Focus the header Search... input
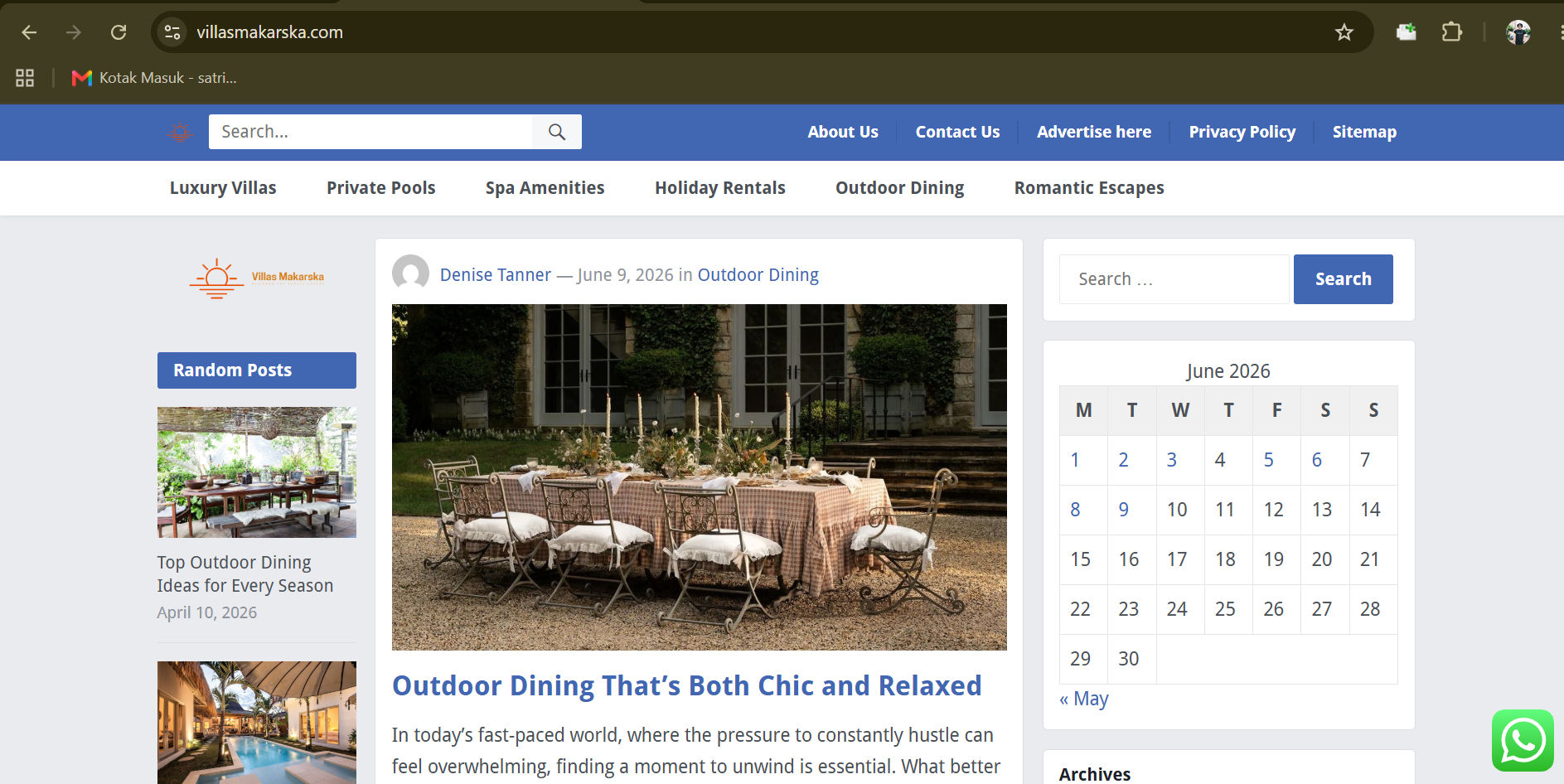 [x=370, y=132]
